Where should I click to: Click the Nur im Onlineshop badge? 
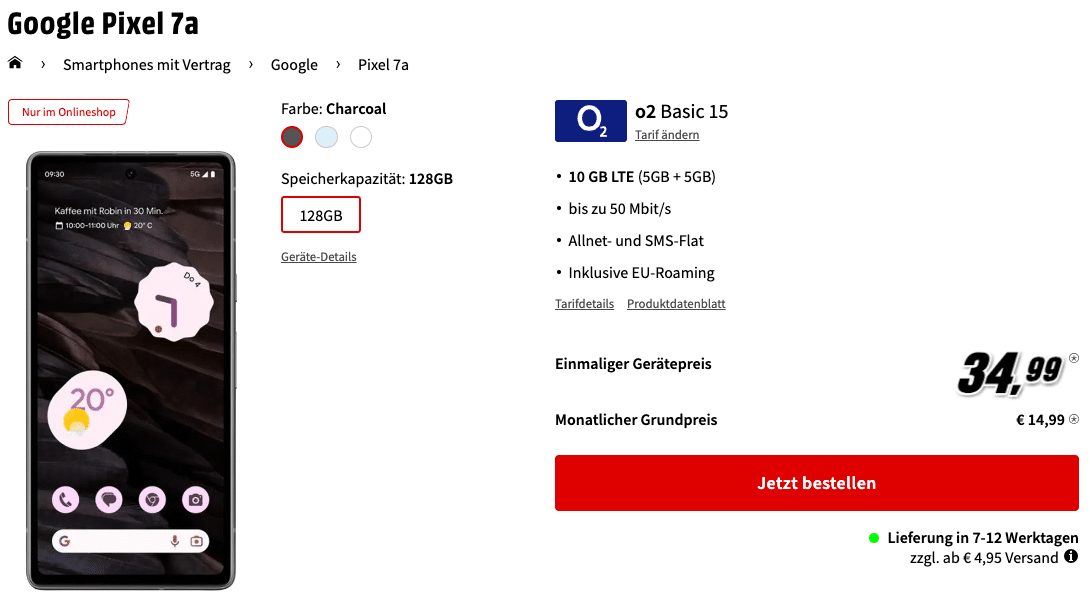(68, 112)
